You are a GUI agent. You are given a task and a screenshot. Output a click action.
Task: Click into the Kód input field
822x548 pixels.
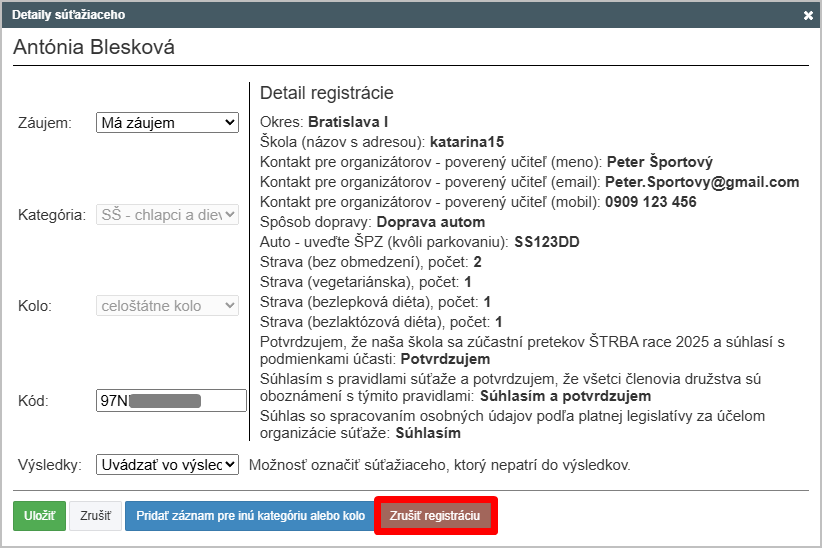click(x=171, y=400)
